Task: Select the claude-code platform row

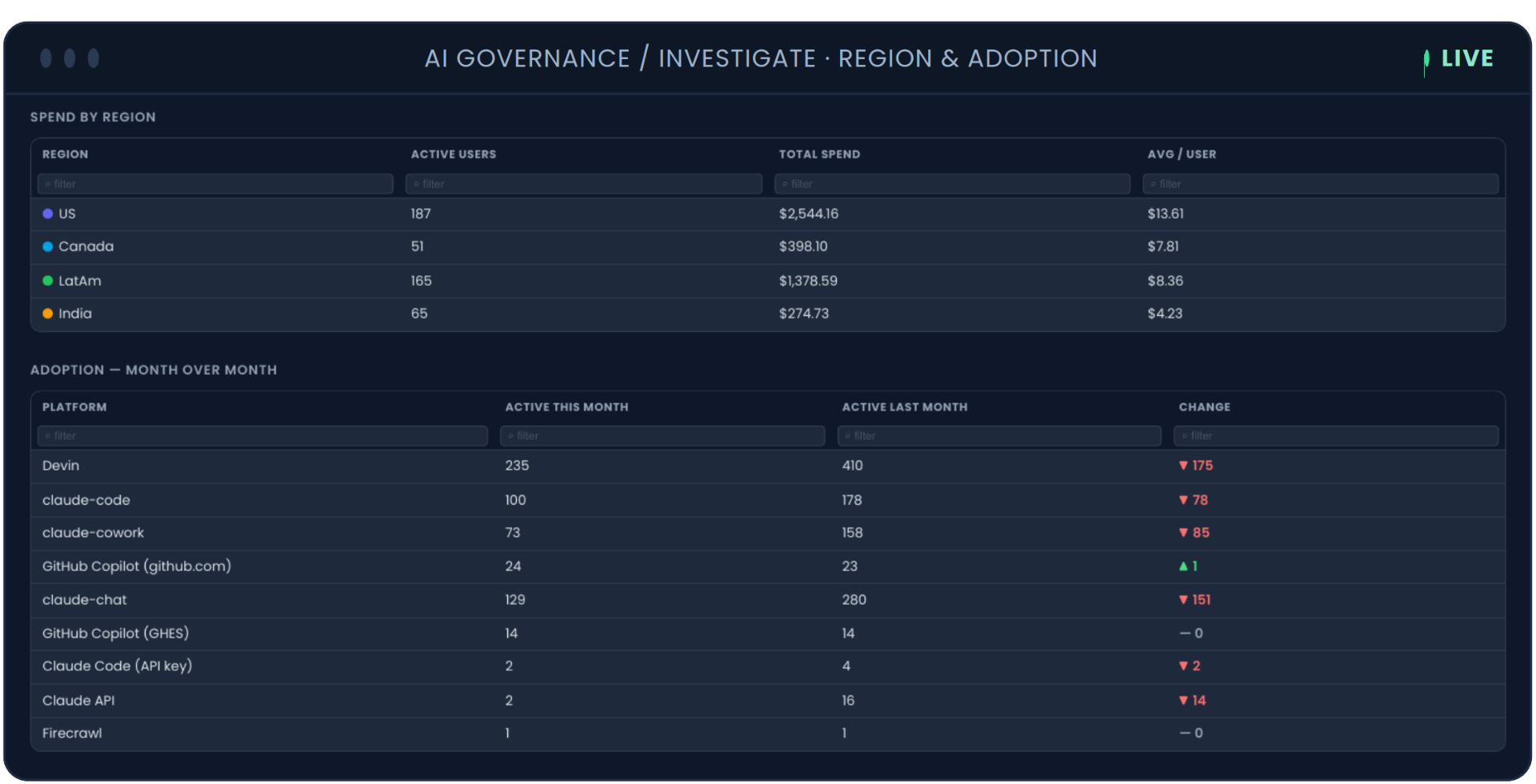Action: point(768,500)
